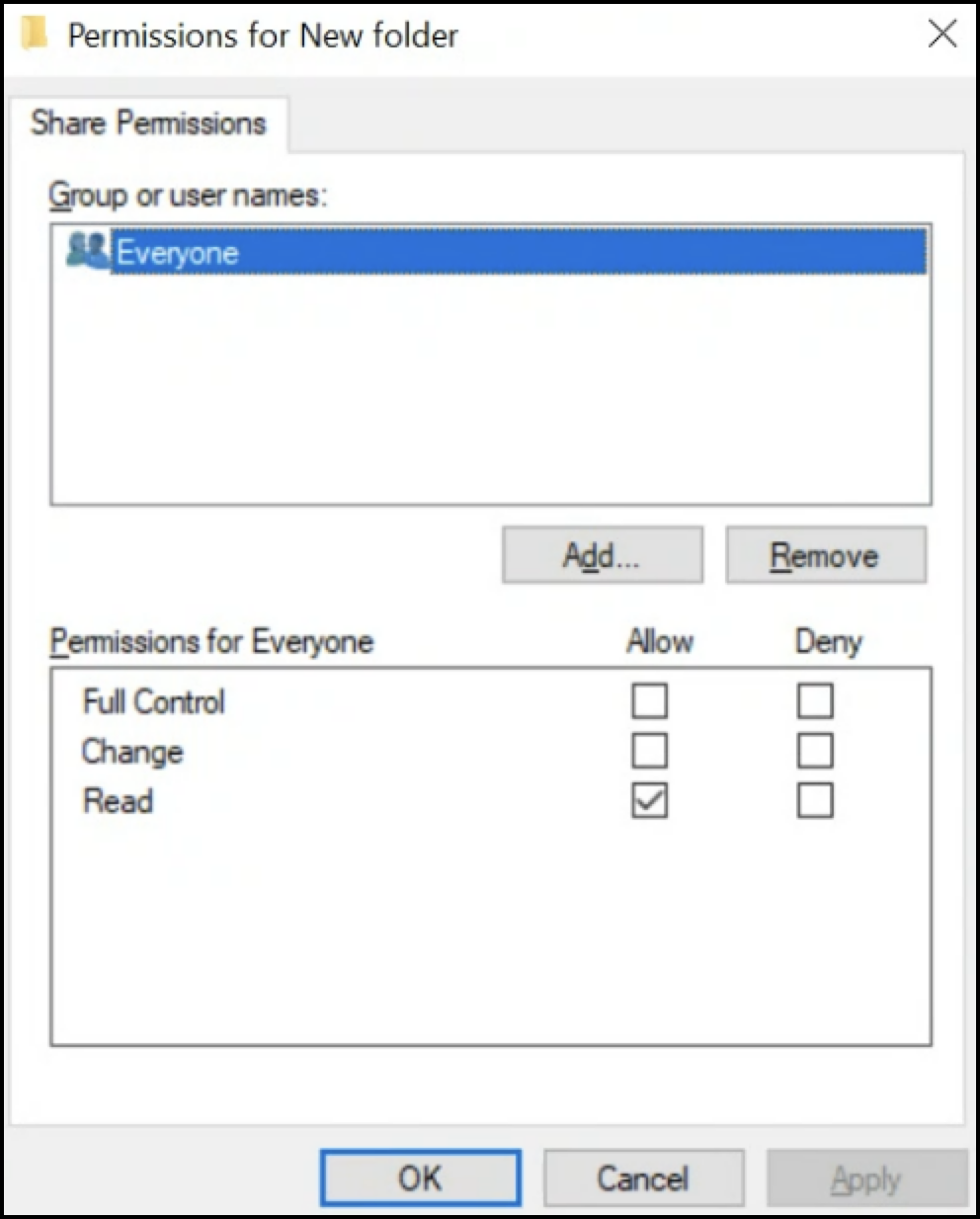Click the Full Control permission label
This screenshot has width=980, height=1219.
154,701
